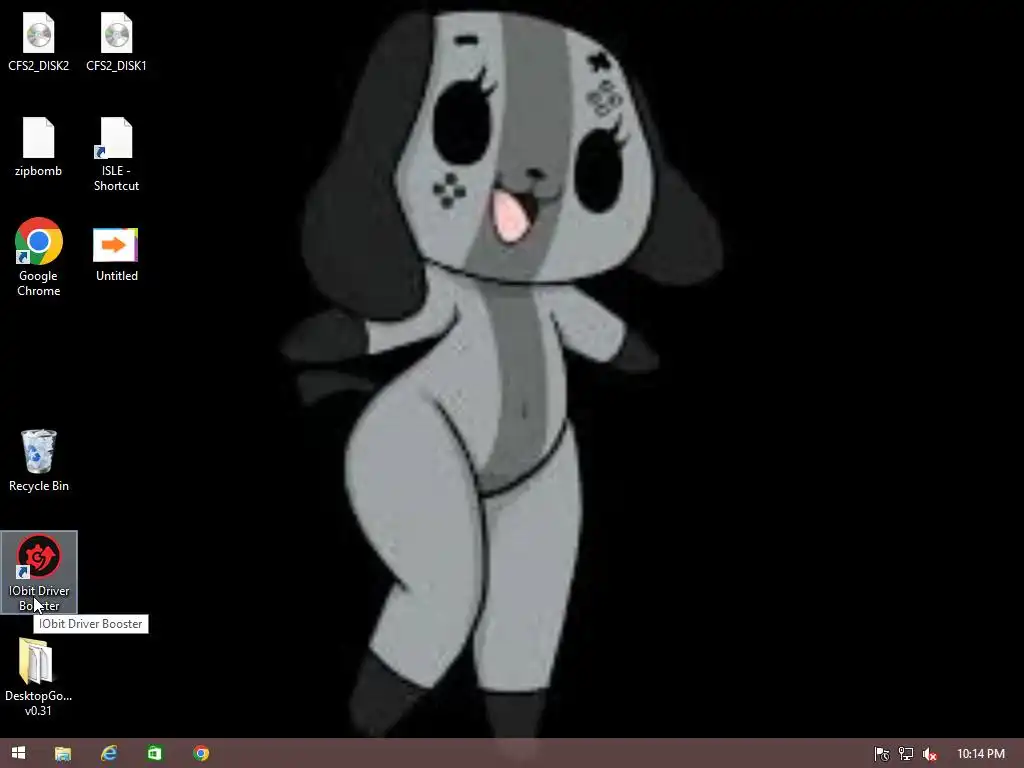Screen dimensions: 1024x768
Task: Select the Google Chrome desktop shortcut
Action: pos(39,241)
